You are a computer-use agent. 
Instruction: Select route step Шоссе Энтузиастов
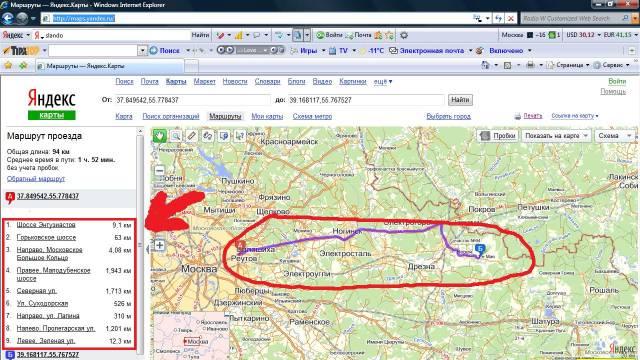point(46,225)
